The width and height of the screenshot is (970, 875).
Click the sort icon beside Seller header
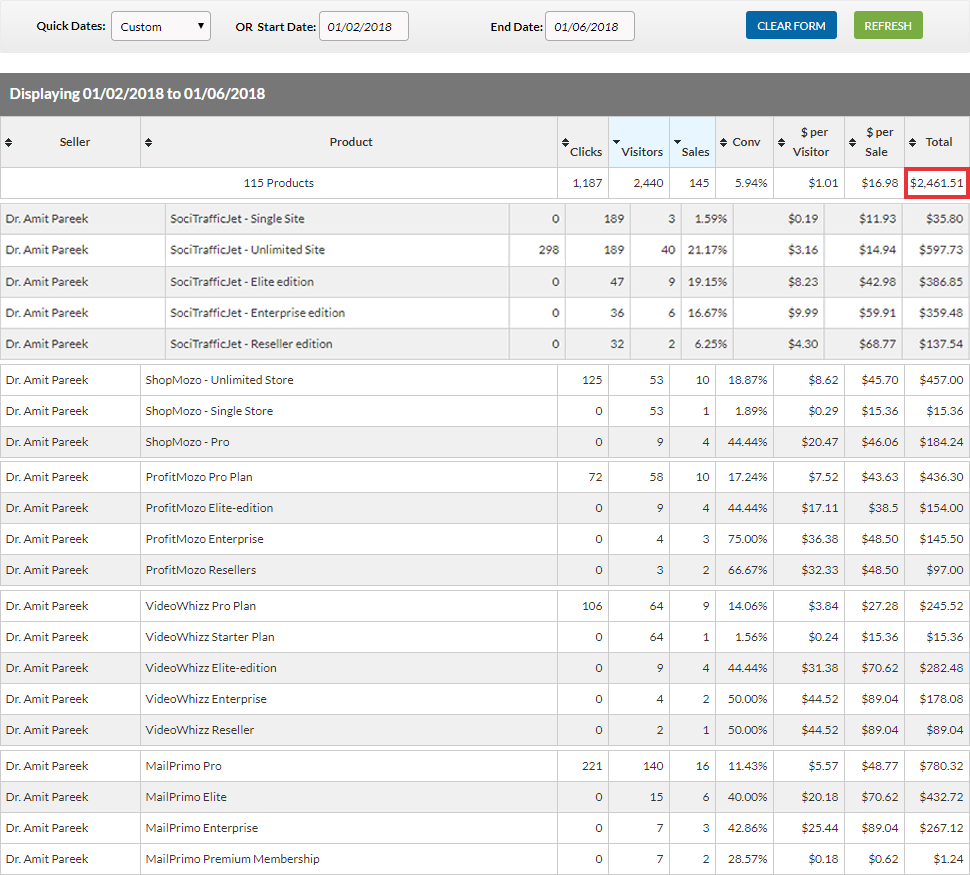pyautogui.click(x=9, y=142)
